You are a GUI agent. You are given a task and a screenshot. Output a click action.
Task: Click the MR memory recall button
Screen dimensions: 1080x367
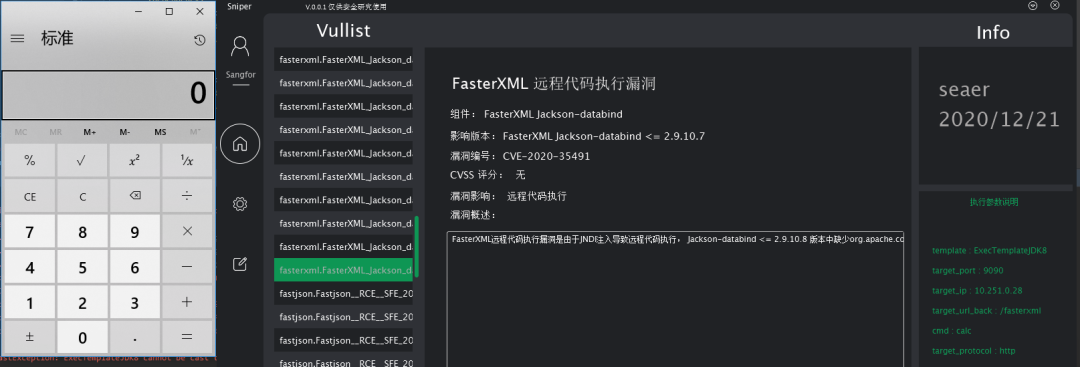click(x=56, y=132)
